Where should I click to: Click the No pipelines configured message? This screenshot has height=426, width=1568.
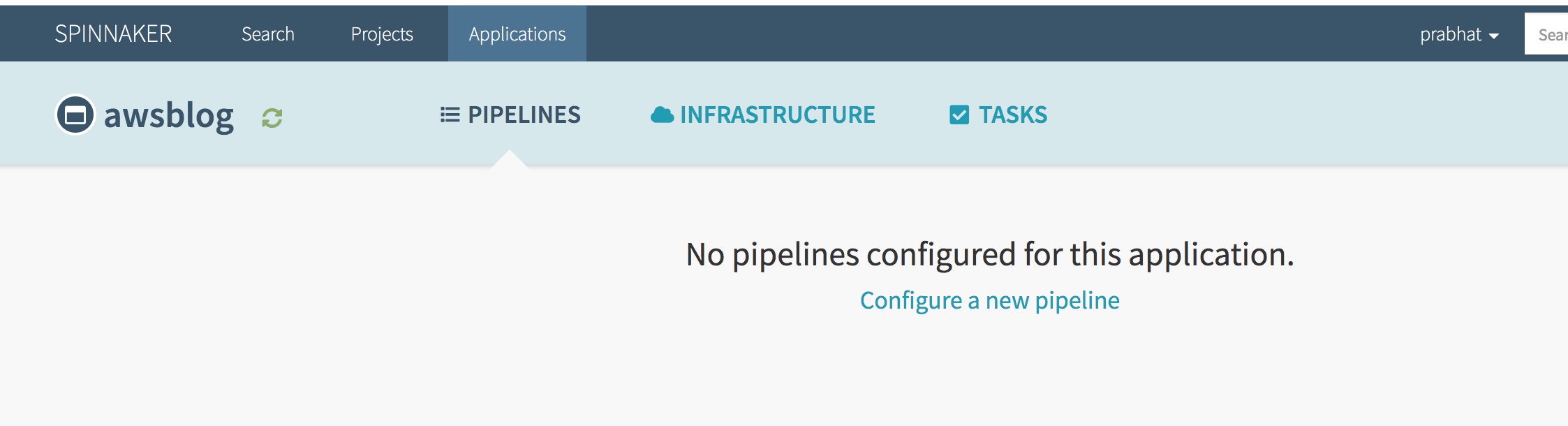click(x=990, y=254)
